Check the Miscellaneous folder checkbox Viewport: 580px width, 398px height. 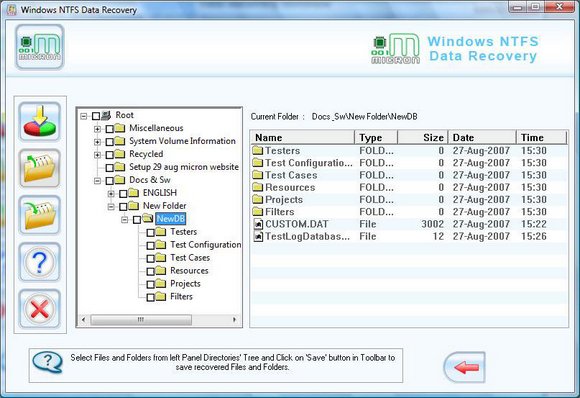pyautogui.click(x=109, y=129)
